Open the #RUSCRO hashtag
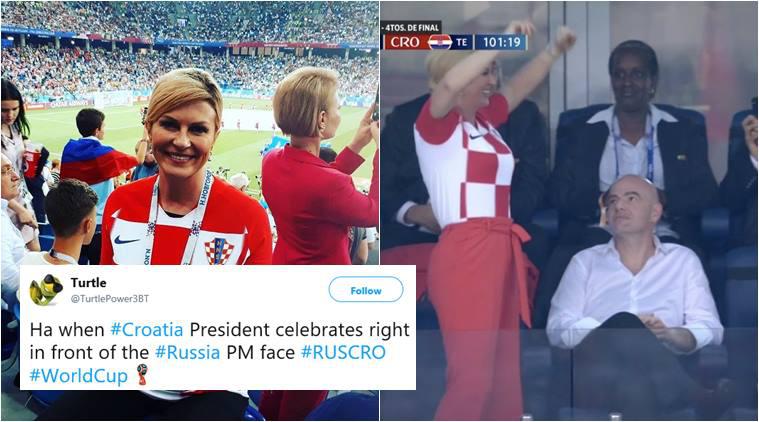This screenshot has width=759, height=422. click(343, 352)
